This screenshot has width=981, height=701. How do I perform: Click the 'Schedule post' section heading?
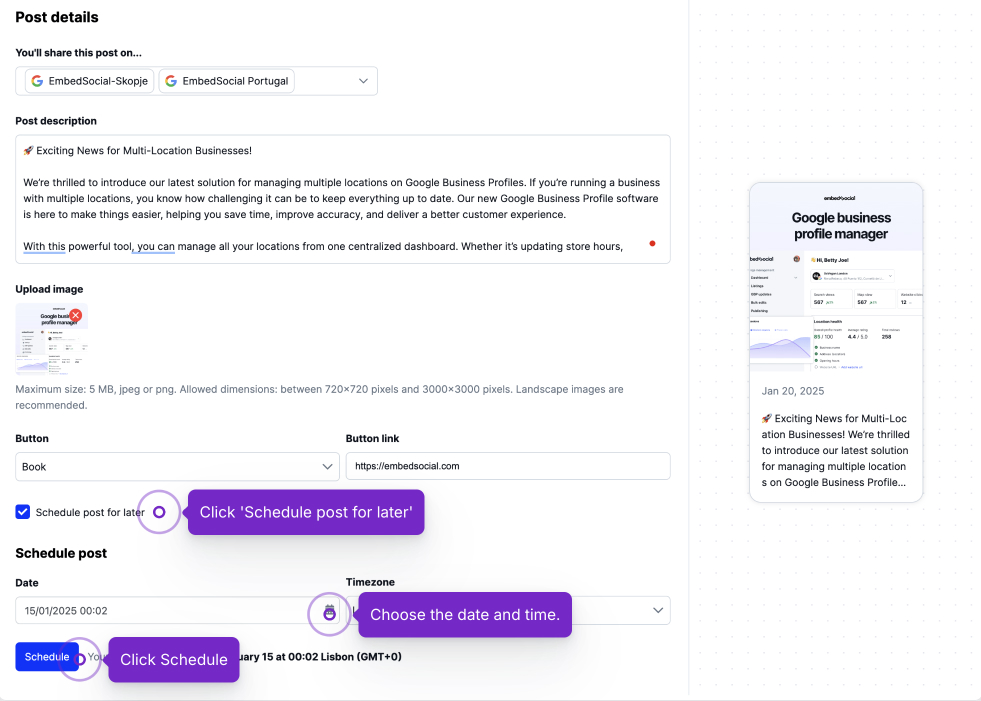61,553
